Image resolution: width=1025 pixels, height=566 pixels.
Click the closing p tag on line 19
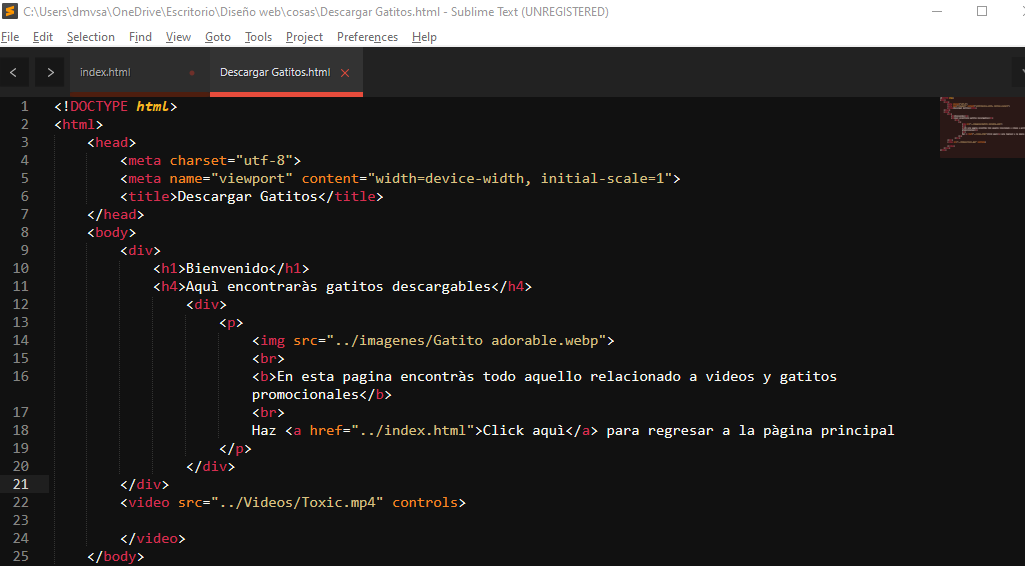[x=235, y=448]
